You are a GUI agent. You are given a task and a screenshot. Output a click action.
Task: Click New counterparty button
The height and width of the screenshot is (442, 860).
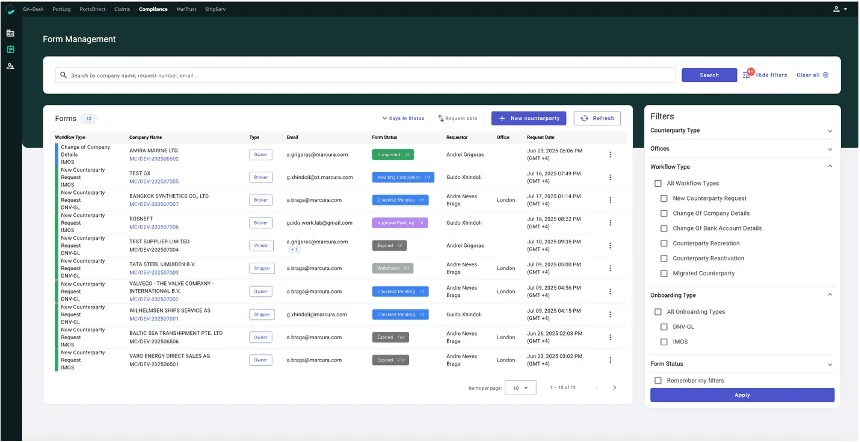(529, 118)
